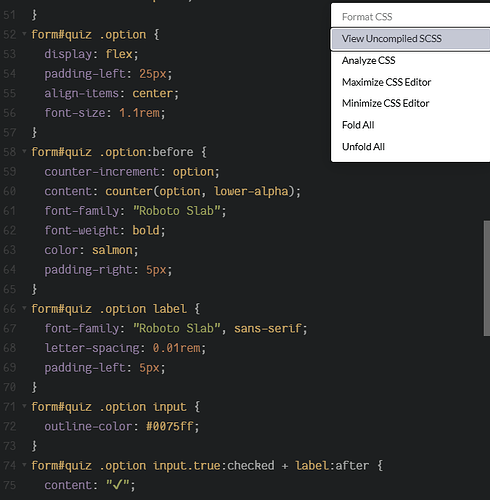Click the closing brace on line 57
This screenshot has width=490, height=500.
pyautogui.click(x=34, y=133)
